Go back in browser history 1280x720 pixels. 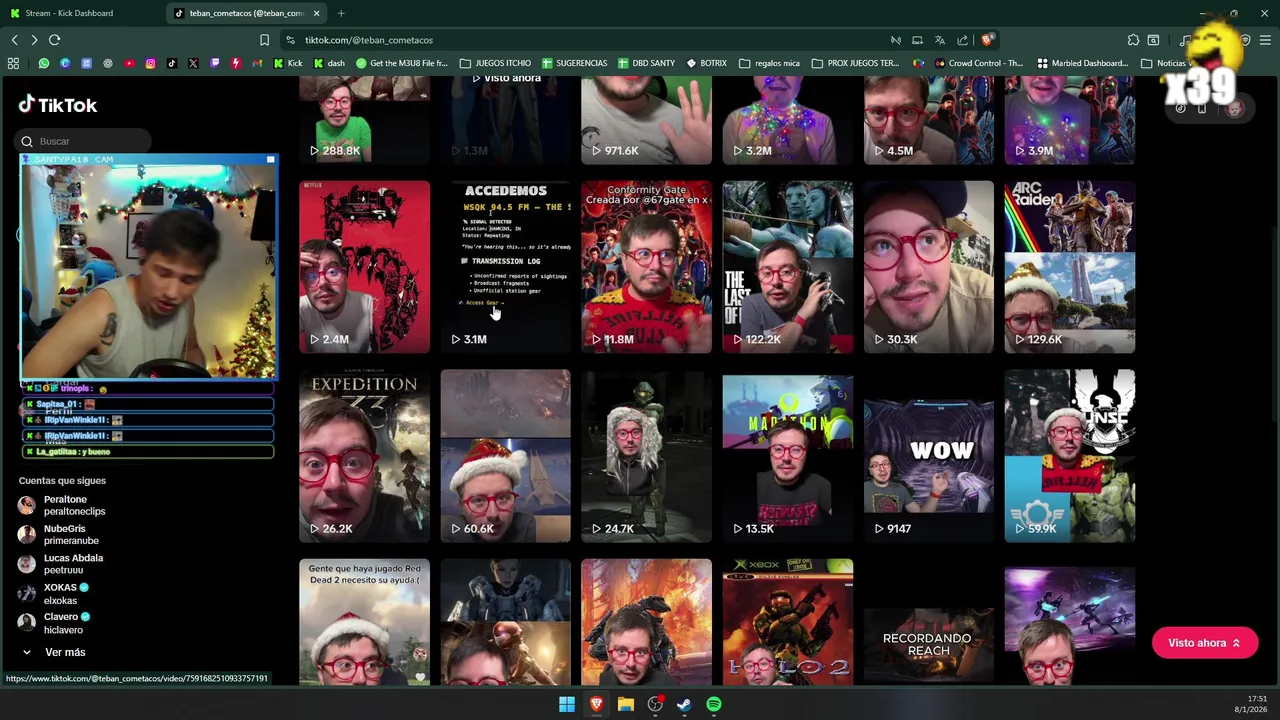coord(15,40)
